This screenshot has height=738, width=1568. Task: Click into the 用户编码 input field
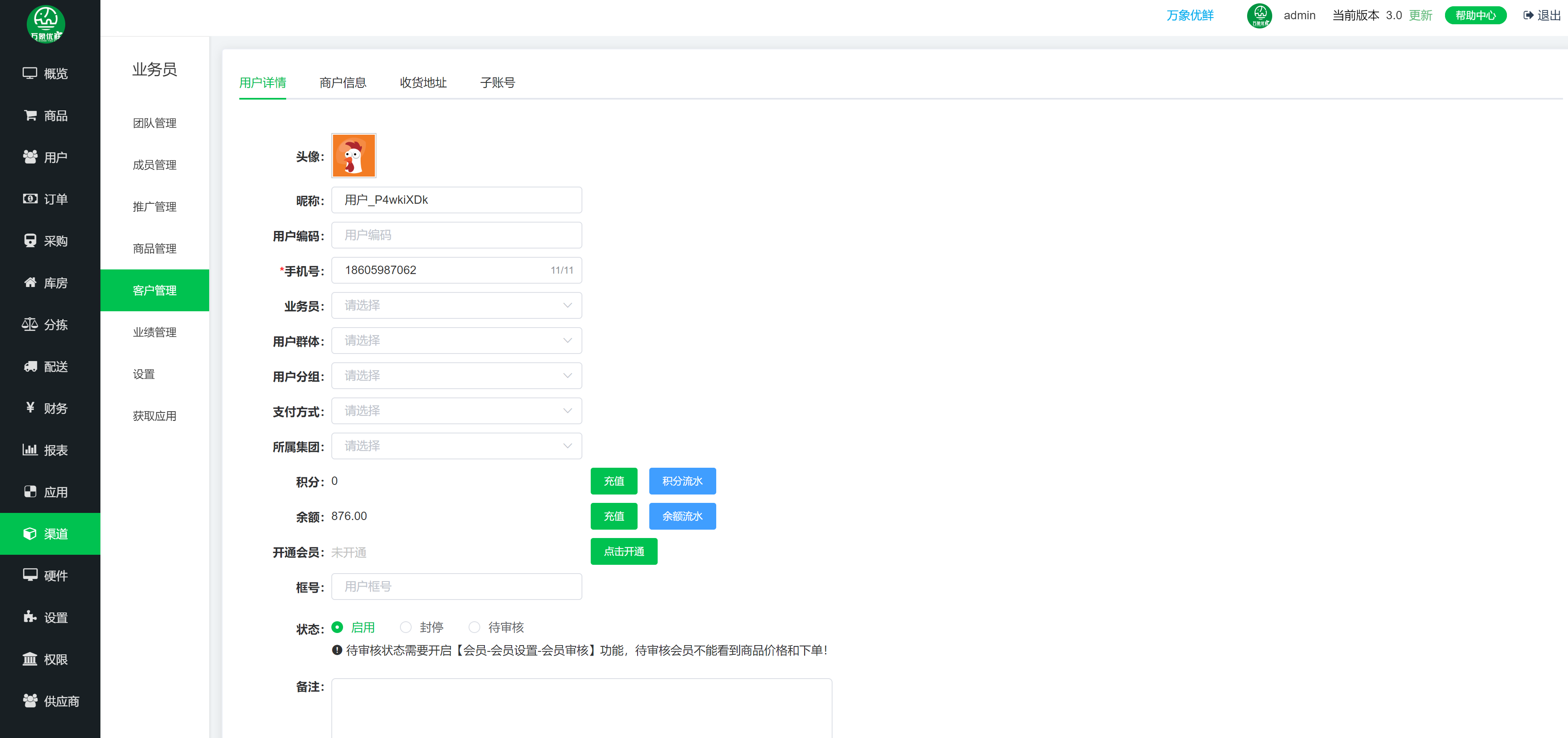tap(456, 235)
